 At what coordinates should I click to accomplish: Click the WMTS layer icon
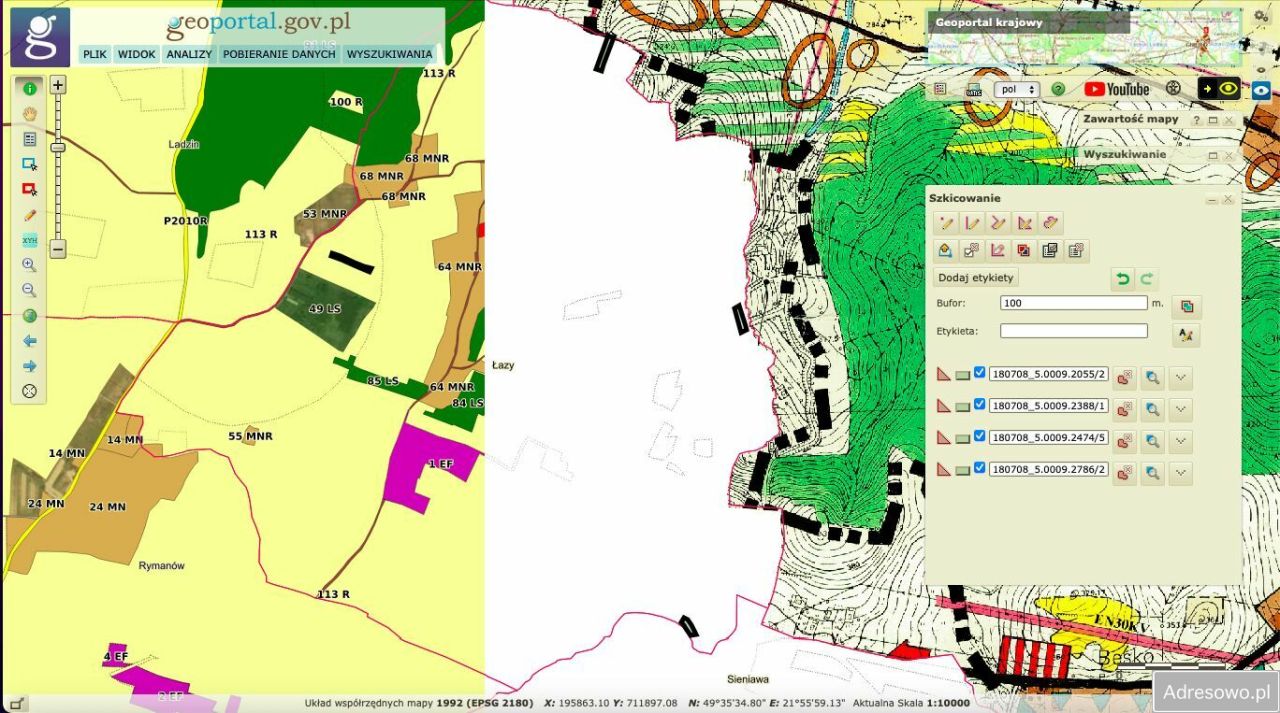(974, 90)
